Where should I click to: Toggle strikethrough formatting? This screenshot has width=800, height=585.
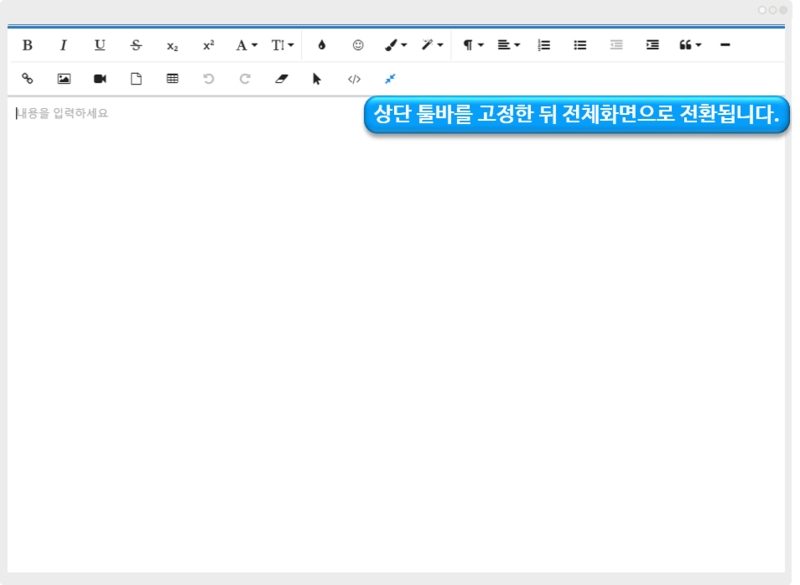[x=136, y=45]
